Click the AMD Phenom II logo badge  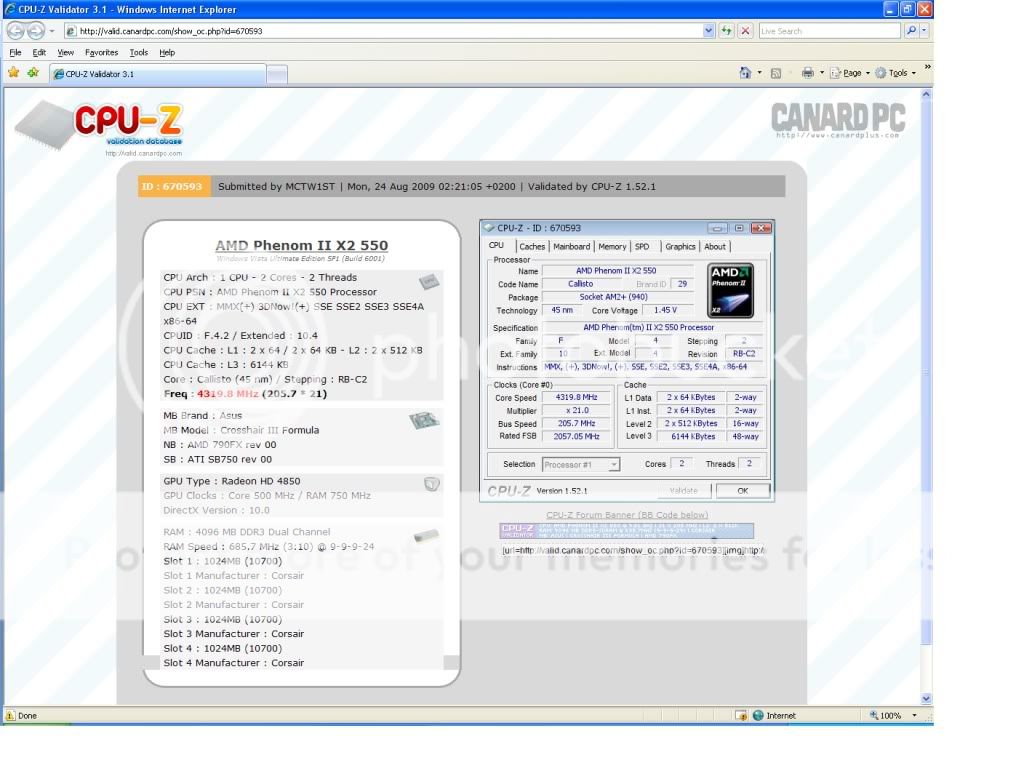click(731, 291)
